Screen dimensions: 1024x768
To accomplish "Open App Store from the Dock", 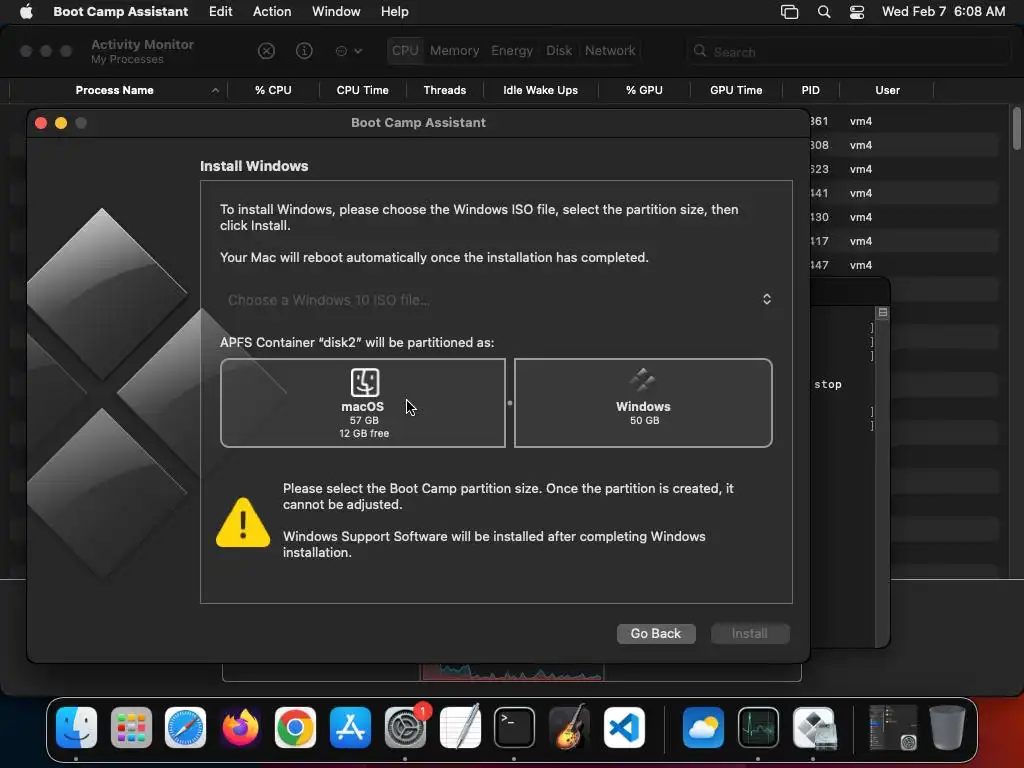I will pyautogui.click(x=350, y=727).
